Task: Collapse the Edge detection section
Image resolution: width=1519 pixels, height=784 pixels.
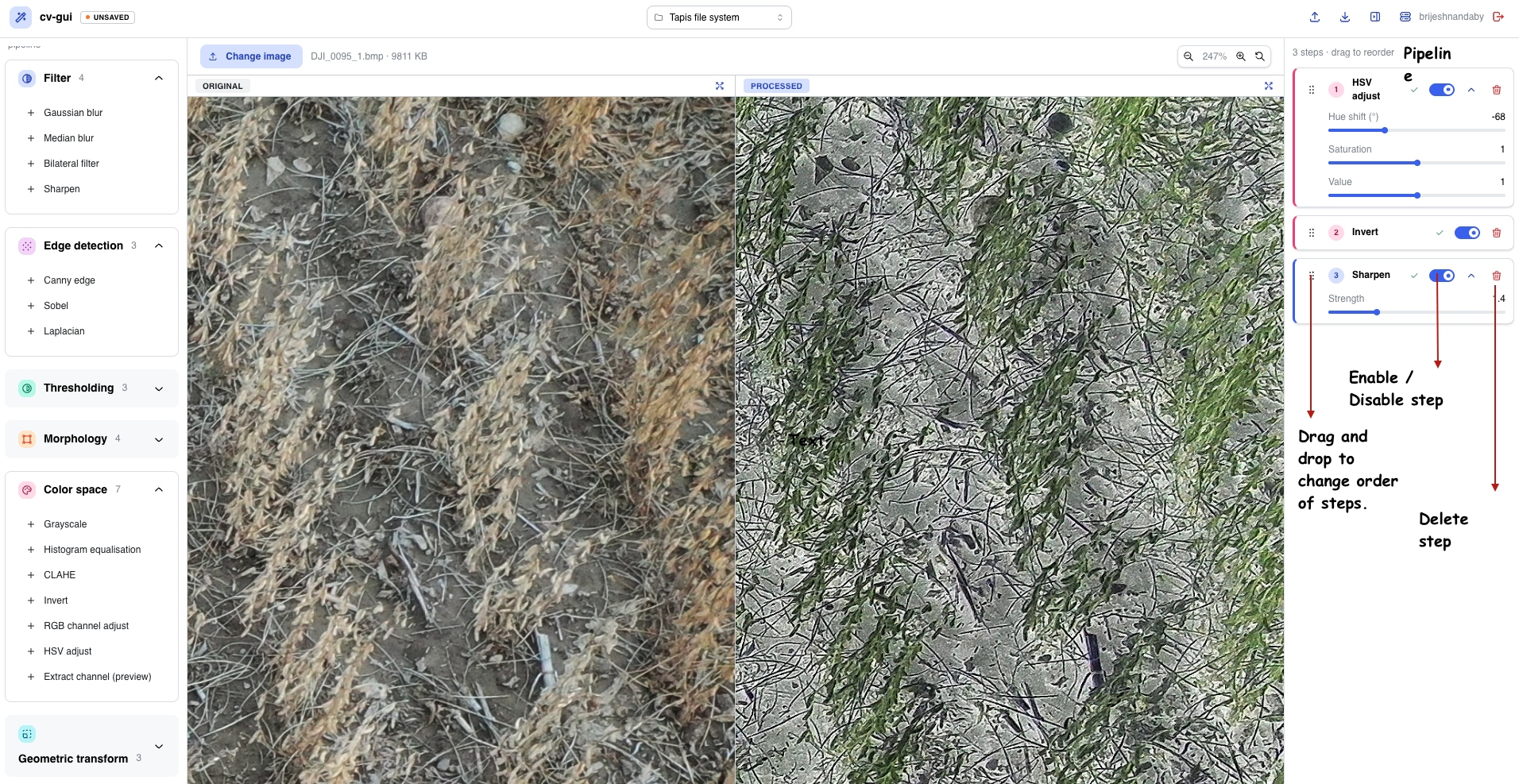Action: coord(159,246)
